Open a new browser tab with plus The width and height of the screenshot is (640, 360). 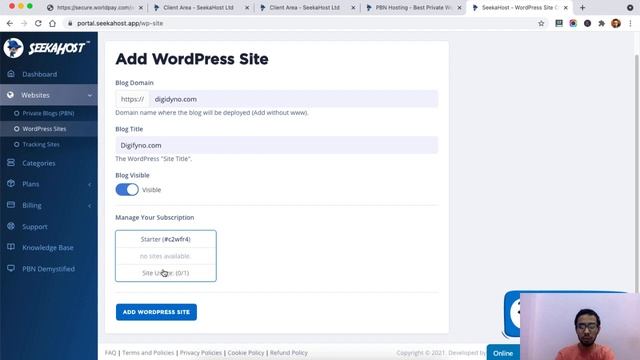[582, 7]
